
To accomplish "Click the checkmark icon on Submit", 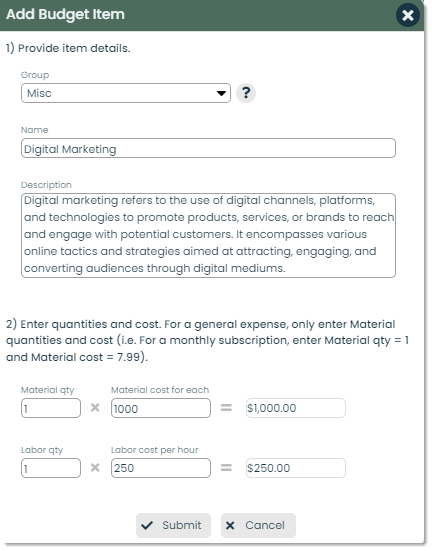I will [x=147, y=525].
